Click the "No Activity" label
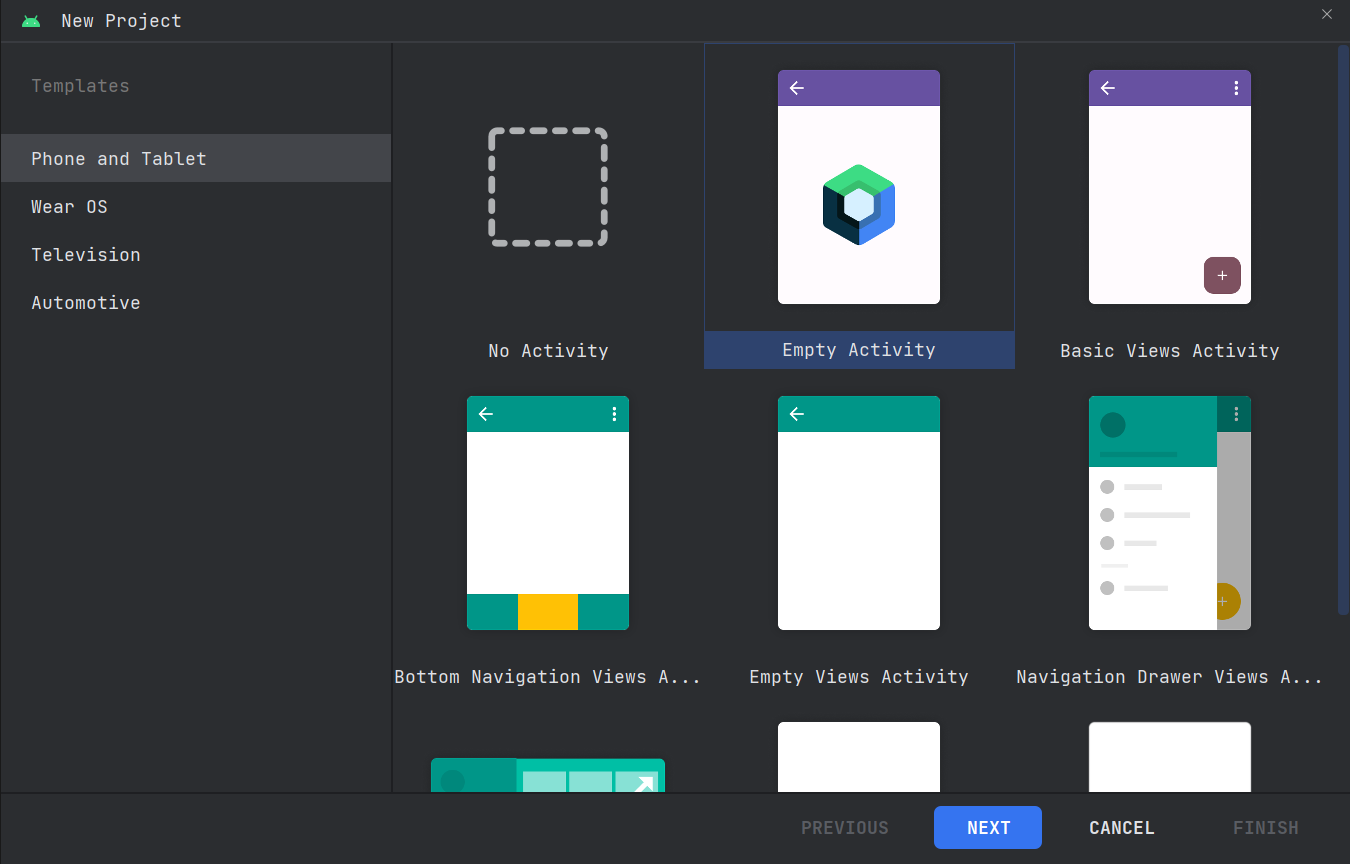Screen dimensions: 1350x864 [548, 351]
